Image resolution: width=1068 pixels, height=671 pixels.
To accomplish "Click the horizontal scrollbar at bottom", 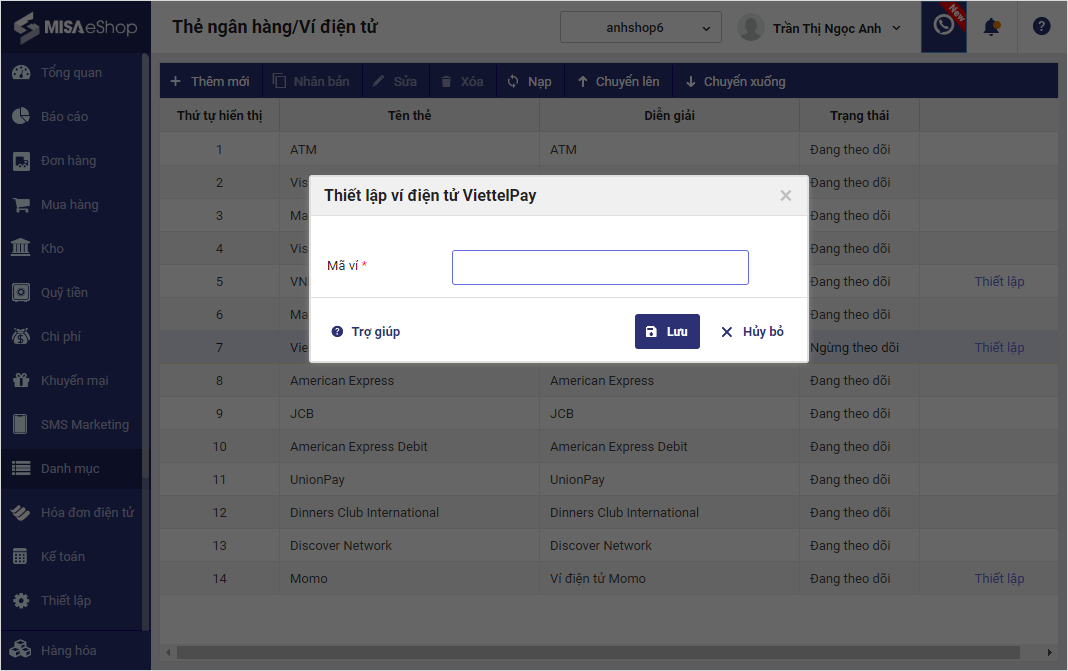I will point(600,652).
